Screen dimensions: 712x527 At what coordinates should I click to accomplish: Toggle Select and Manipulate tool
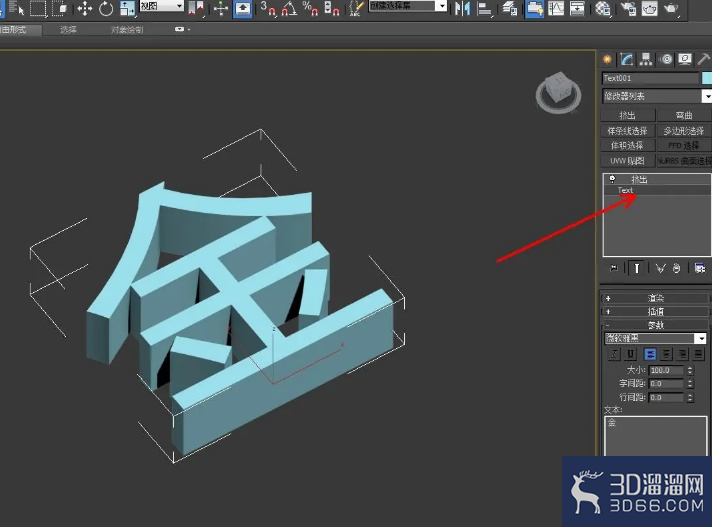tap(221, 9)
